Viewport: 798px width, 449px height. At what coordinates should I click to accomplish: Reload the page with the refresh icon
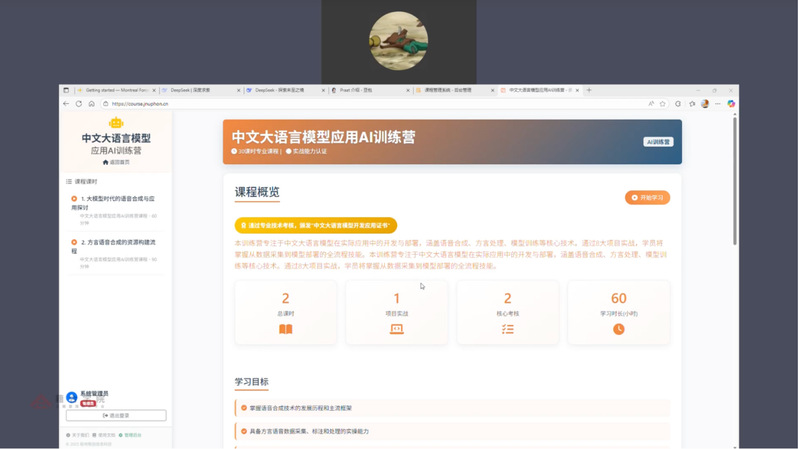tap(79, 103)
